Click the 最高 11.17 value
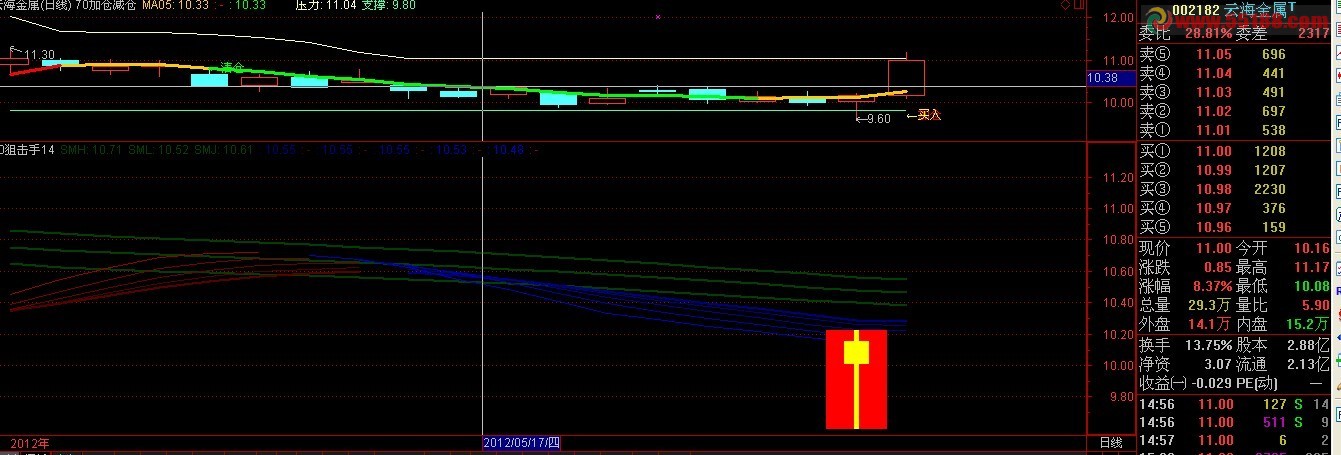Viewport: 1341px width, 455px height. (x=1312, y=267)
